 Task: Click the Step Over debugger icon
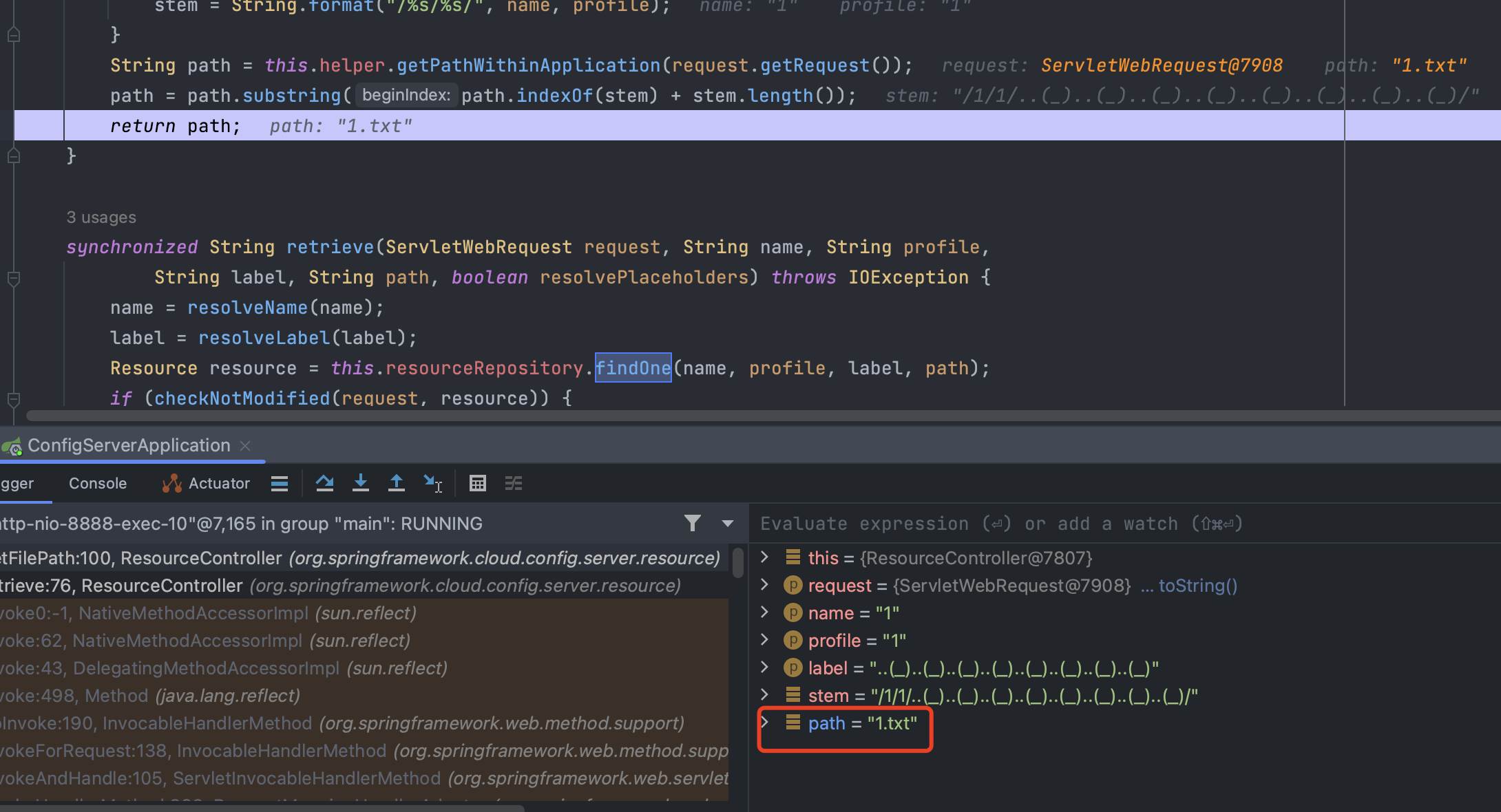click(324, 484)
